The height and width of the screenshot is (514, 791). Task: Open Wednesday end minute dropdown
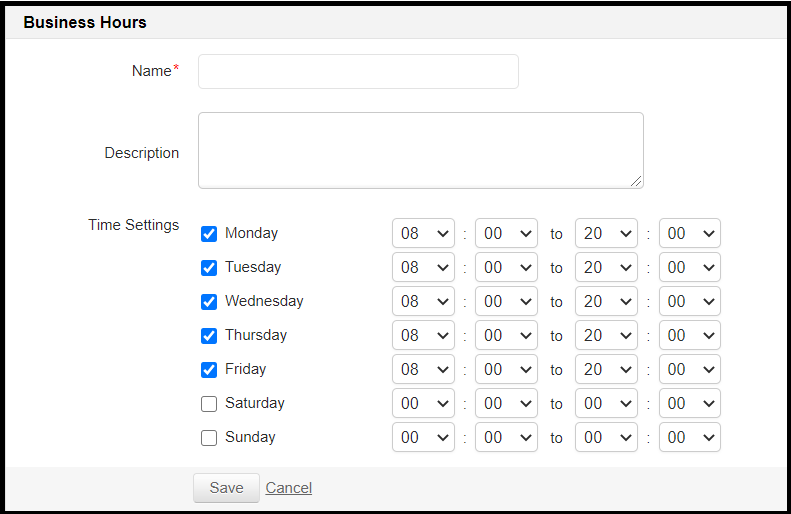[x=690, y=302]
